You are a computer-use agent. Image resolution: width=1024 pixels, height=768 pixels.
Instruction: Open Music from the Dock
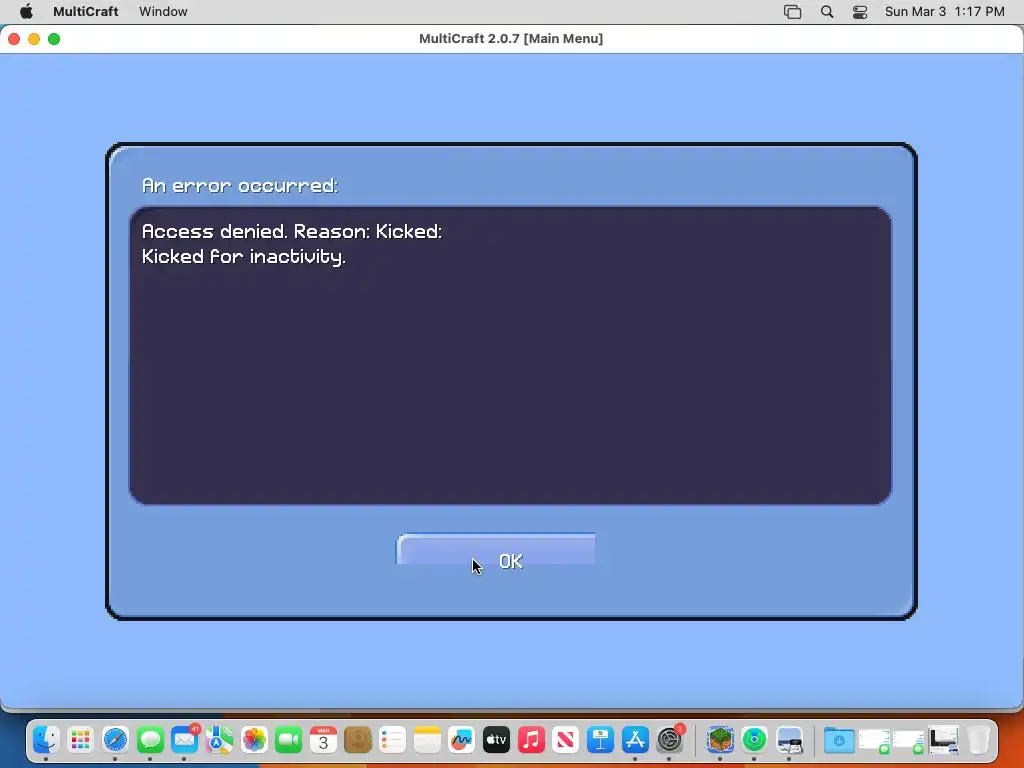tap(531, 740)
